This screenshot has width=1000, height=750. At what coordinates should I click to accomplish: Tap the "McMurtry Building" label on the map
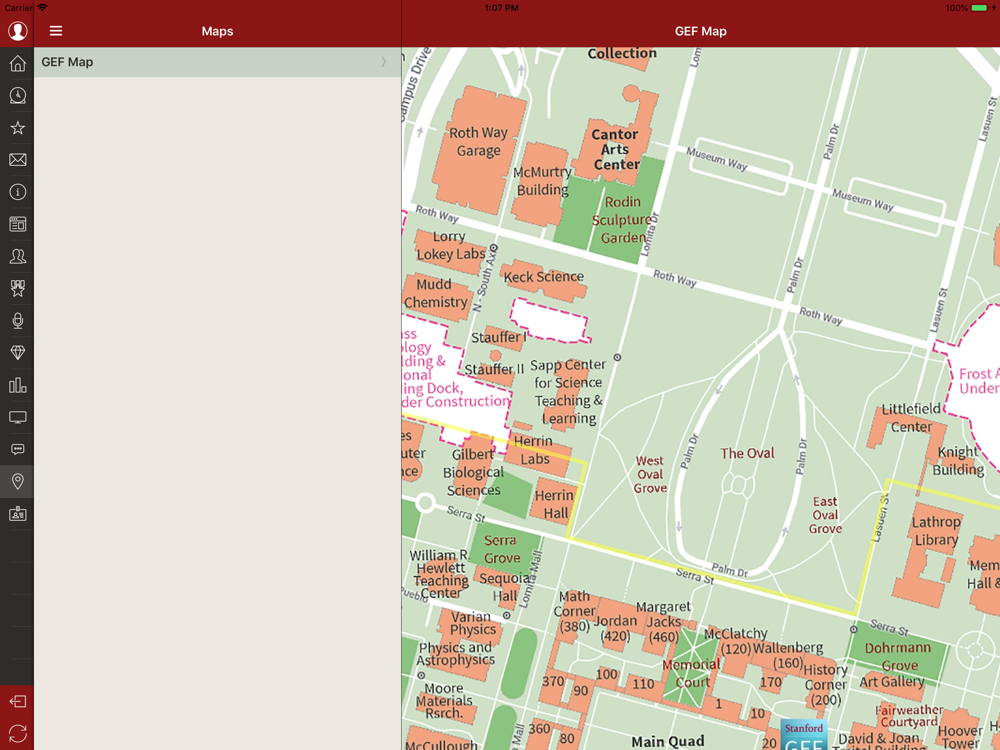pyautogui.click(x=542, y=181)
